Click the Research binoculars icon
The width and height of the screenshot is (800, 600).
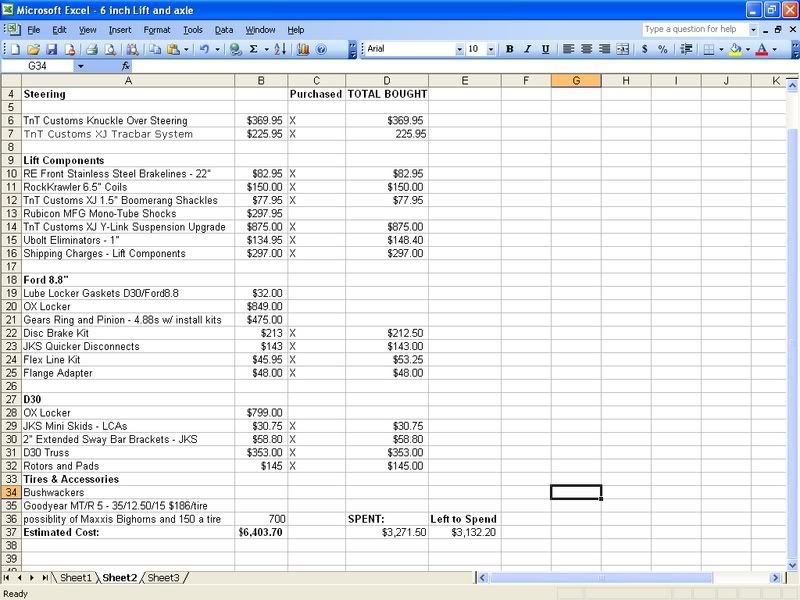pos(132,49)
